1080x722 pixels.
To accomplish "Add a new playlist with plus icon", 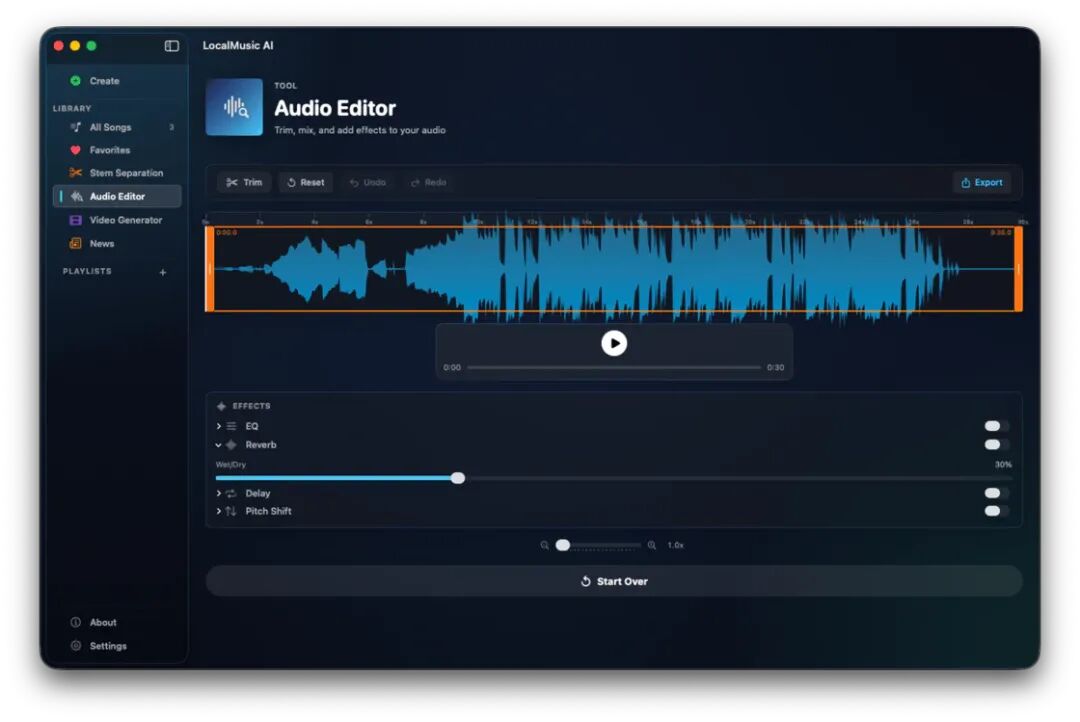I will [163, 272].
